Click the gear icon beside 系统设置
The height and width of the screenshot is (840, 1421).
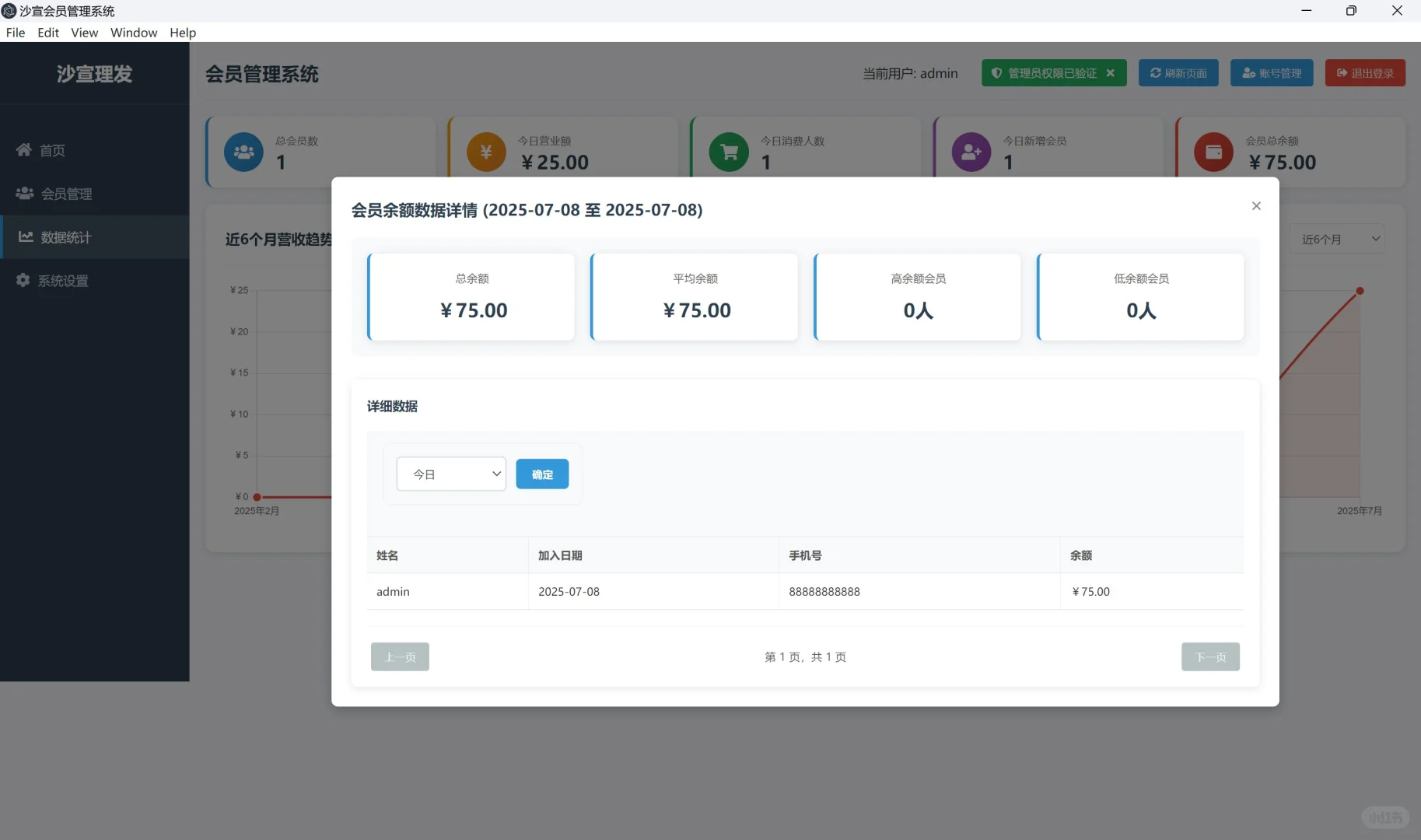[23, 280]
